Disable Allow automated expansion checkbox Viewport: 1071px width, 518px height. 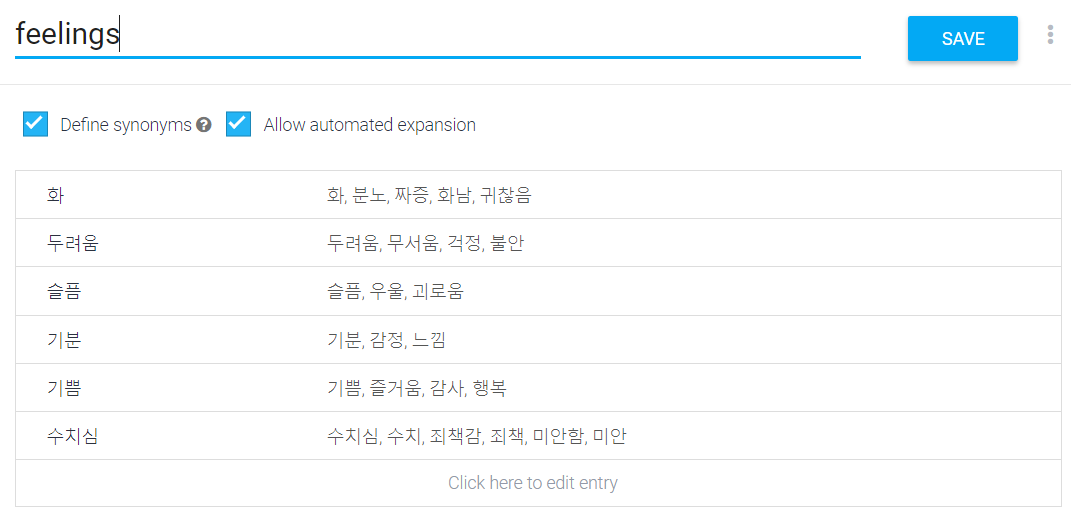pos(238,124)
